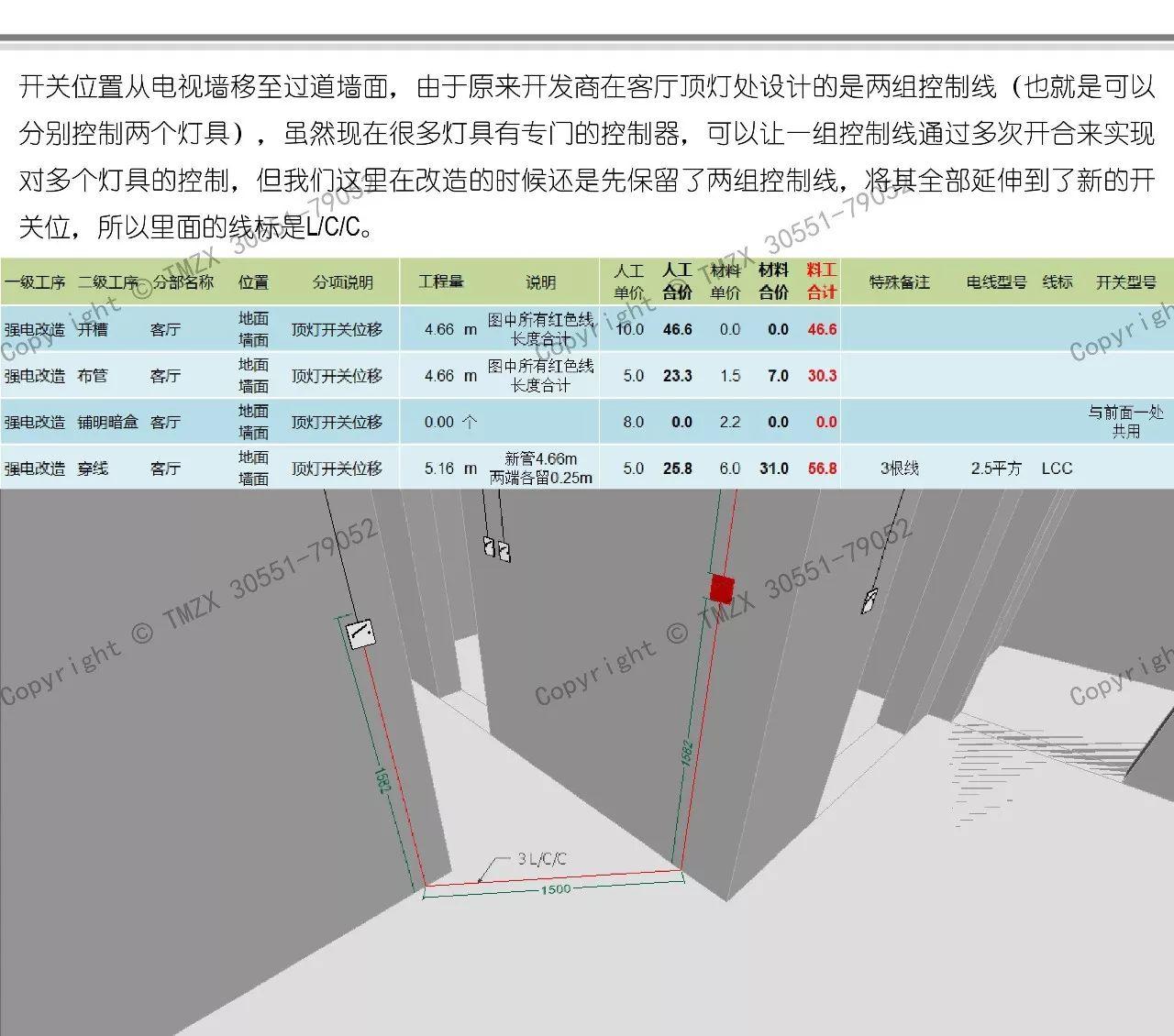
Task: Select the tilted switch symbol on right wall
Action: click(869, 601)
